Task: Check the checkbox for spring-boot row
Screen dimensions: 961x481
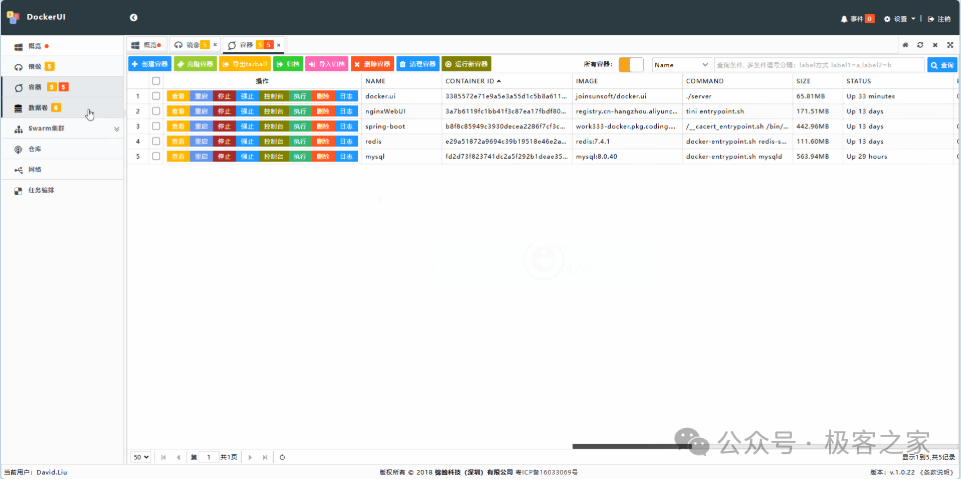Action: [x=156, y=126]
